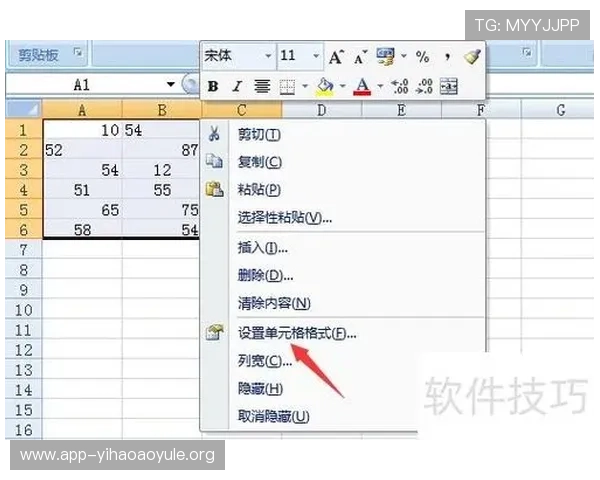Viewport: 600px width, 480px height.
Task: Click the center align icon
Action: (262, 87)
